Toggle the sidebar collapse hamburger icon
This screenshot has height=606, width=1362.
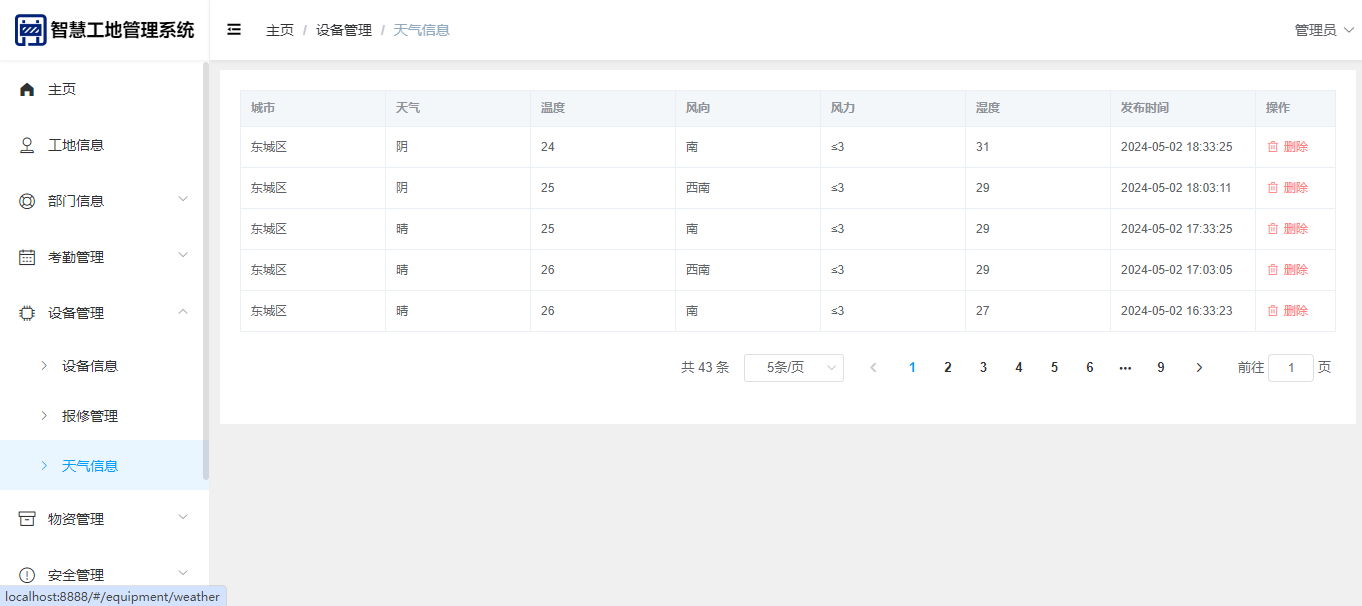point(234,30)
